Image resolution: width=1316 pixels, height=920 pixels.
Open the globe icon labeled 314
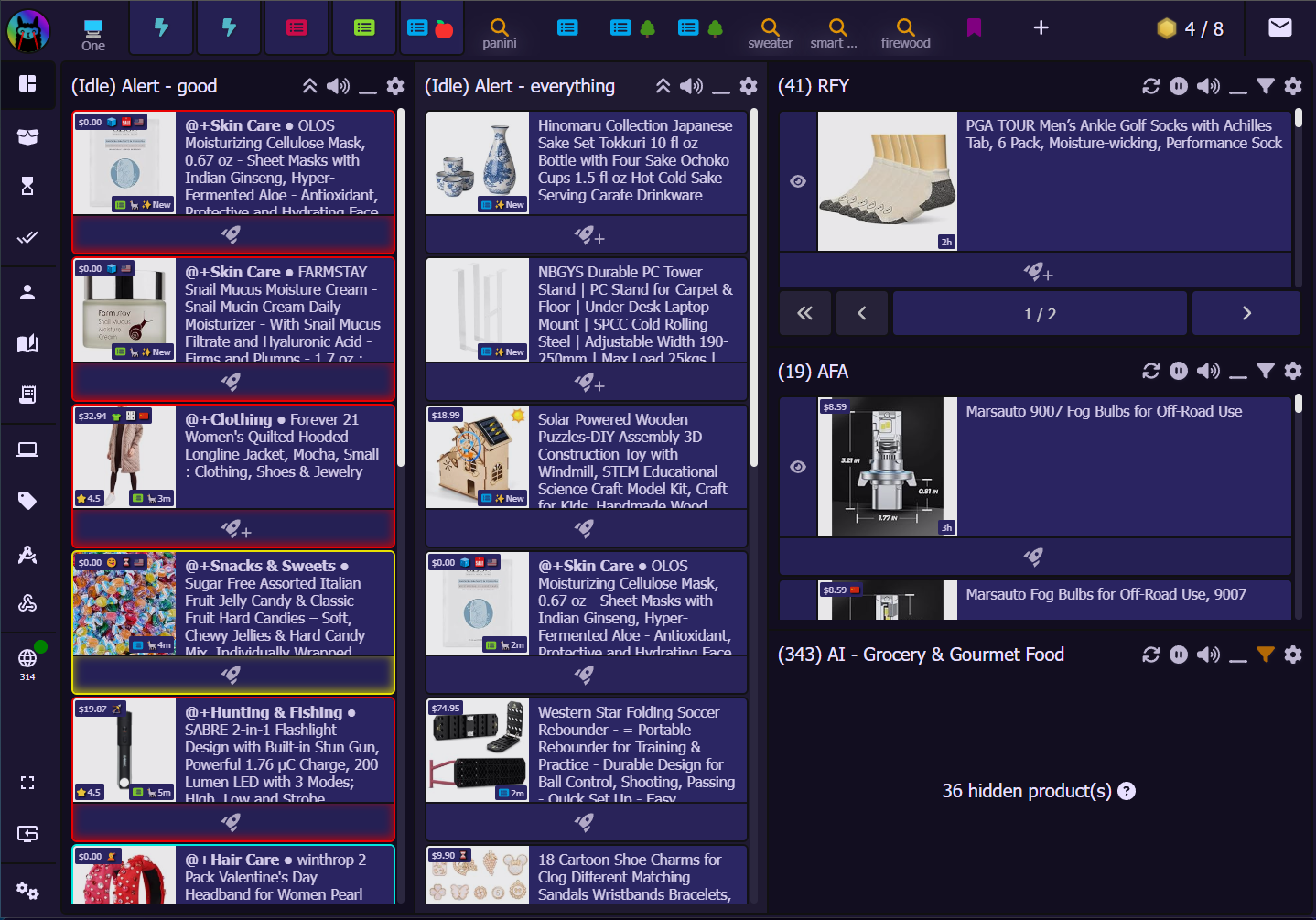27,658
